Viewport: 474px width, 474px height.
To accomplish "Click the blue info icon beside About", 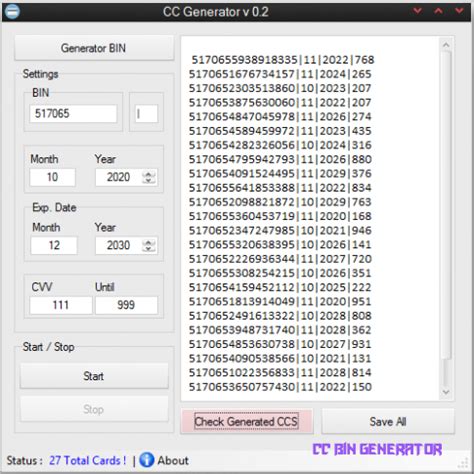I will tap(146, 460).
